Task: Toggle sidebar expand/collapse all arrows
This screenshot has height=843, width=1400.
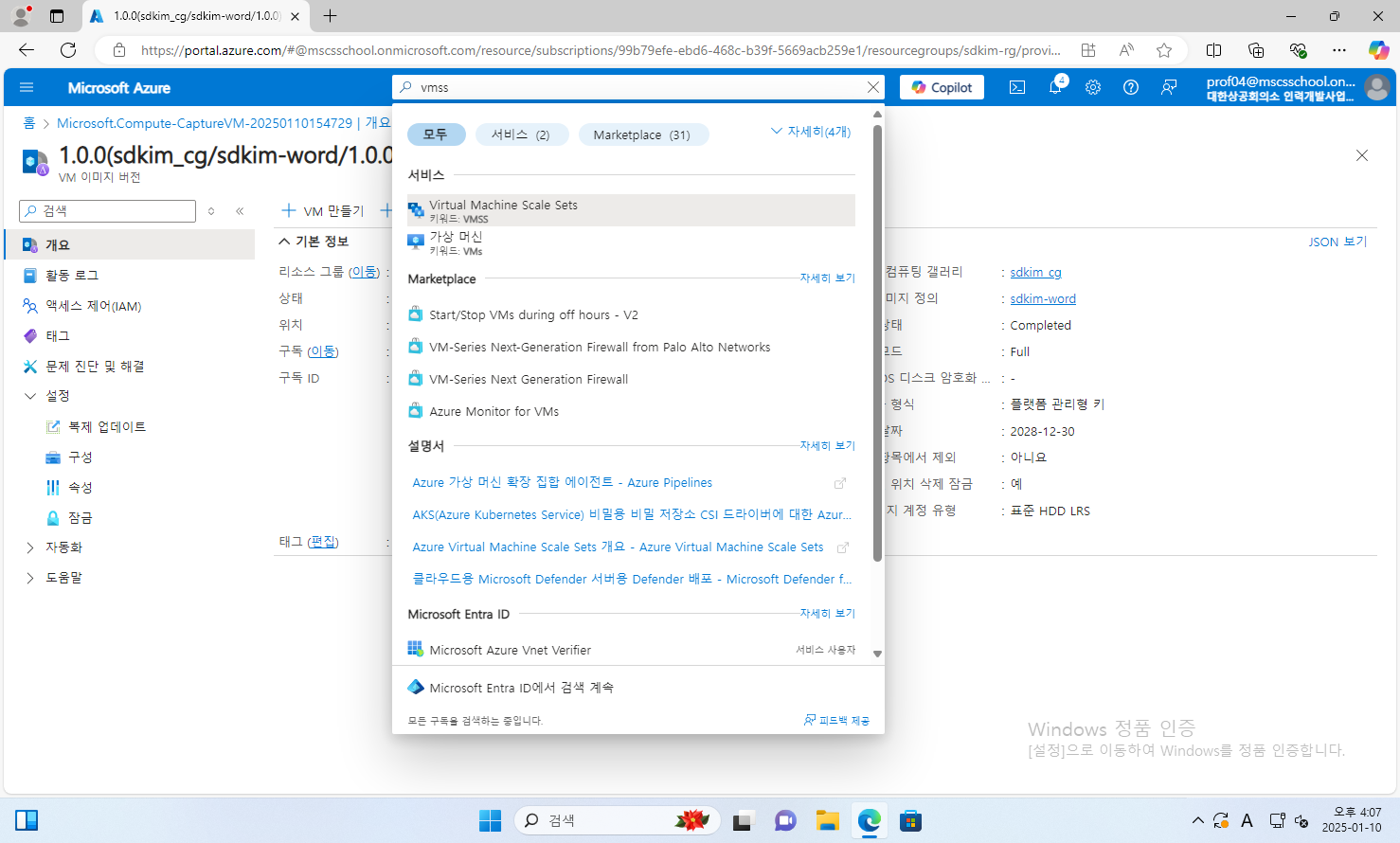Action: pos(211,211)
